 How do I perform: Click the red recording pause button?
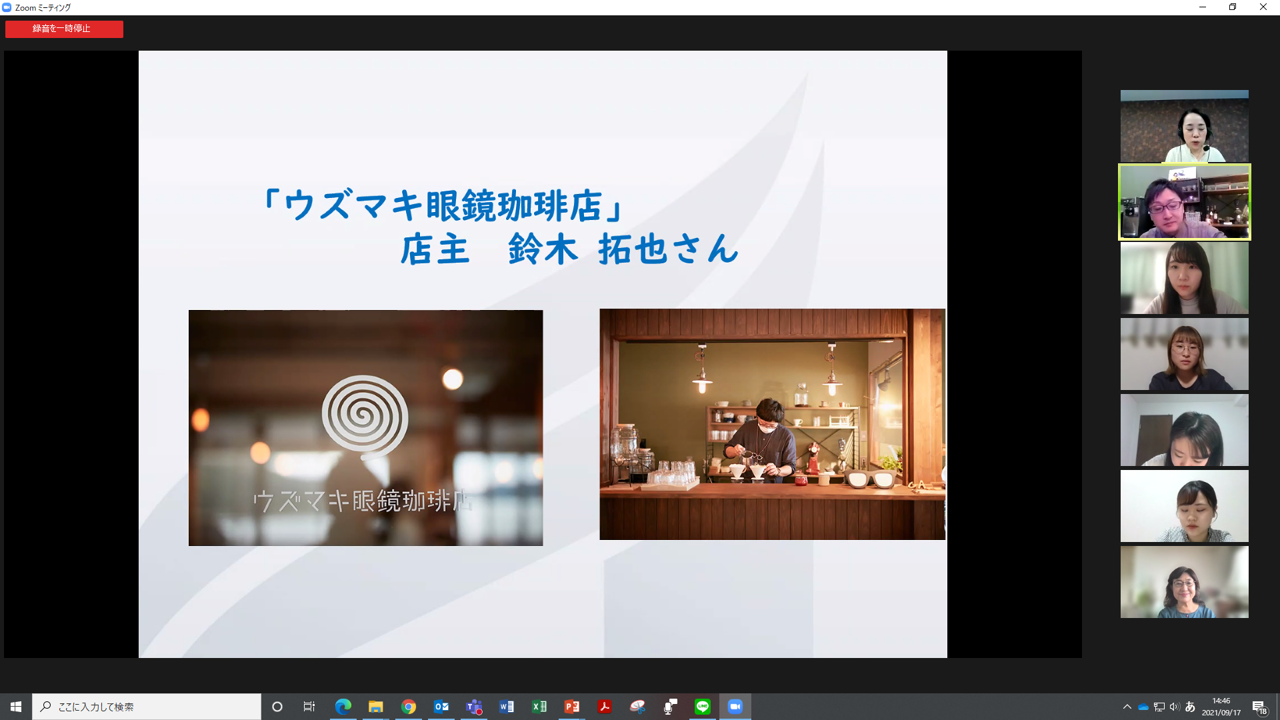point(64,29)
